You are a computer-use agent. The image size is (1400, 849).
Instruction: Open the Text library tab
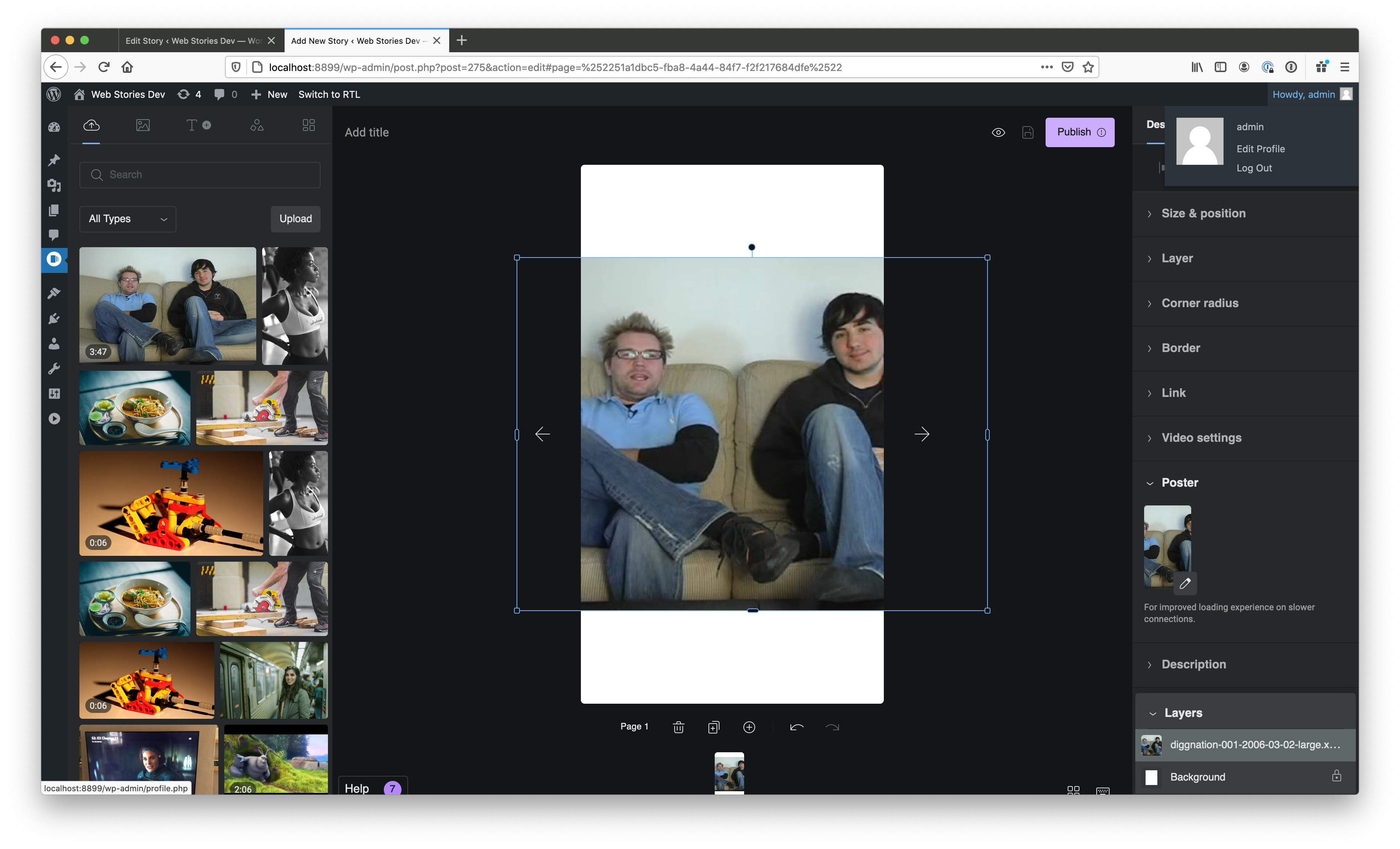(198, 125)
